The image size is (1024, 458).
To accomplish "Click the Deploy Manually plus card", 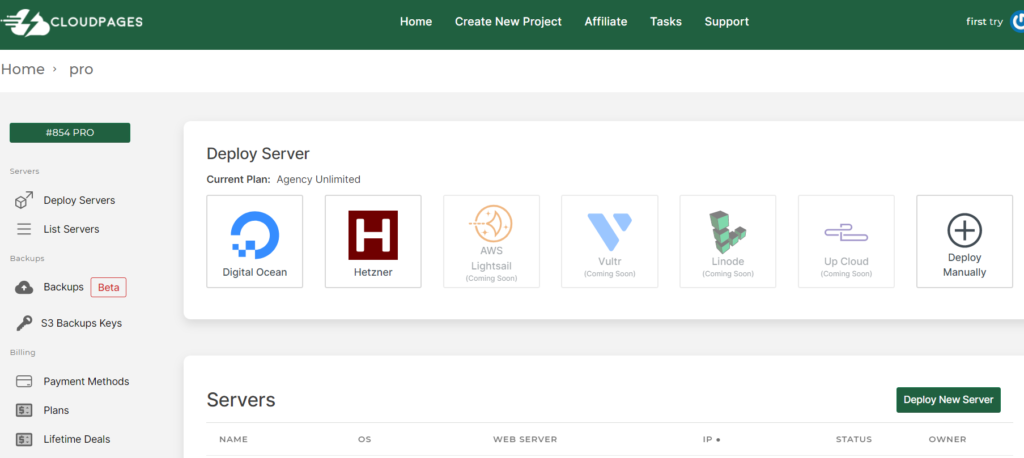I will click(965, 241).
